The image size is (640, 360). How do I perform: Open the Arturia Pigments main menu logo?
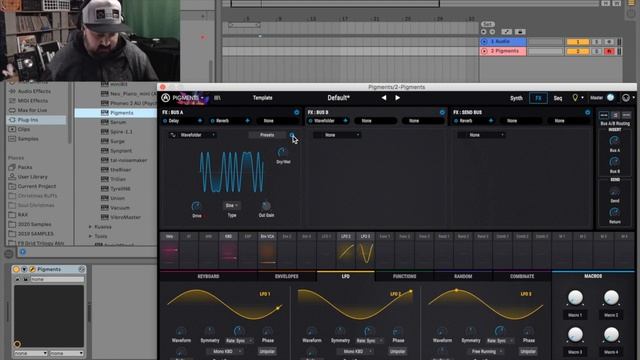166,98
